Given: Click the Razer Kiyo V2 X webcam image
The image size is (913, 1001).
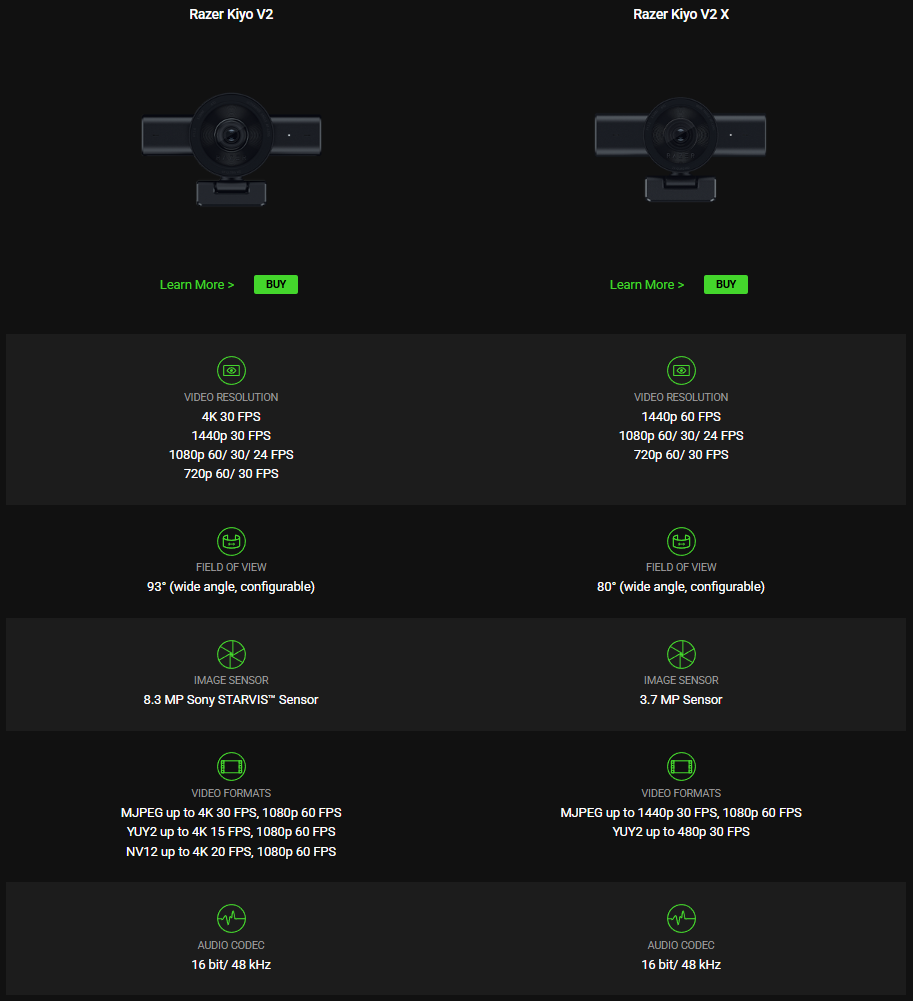Looking at the screenshot, I should [681, 145].
